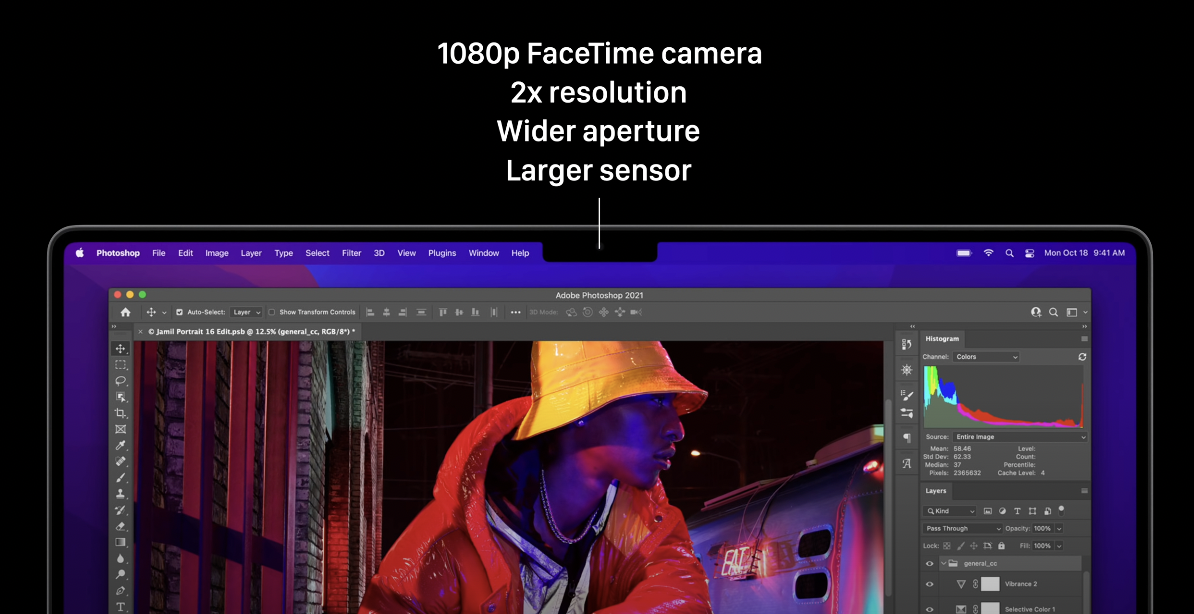The image size is (1194, 614).
Task: Click the Home icon in options bar
Action: tap(126, 312)
